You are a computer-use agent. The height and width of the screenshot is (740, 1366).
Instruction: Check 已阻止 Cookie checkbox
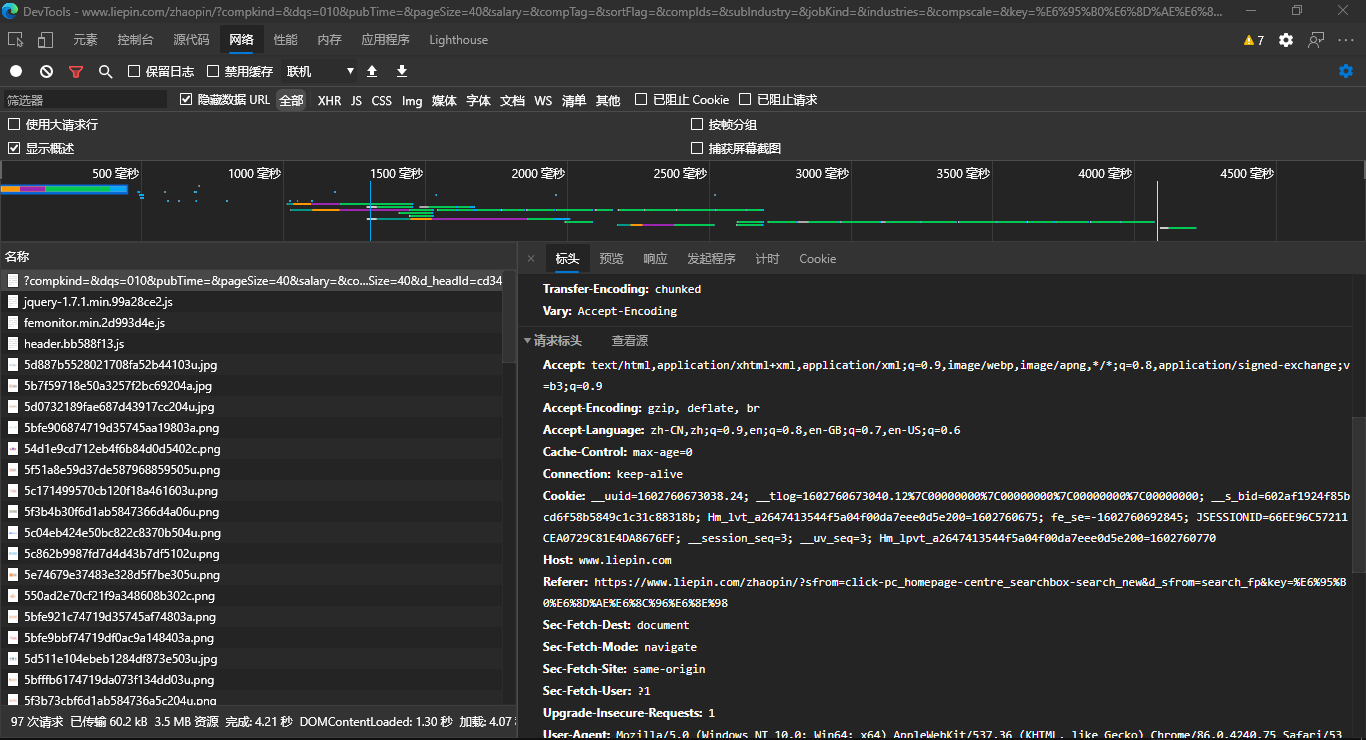pyautogui.click(x=641, y=99)
